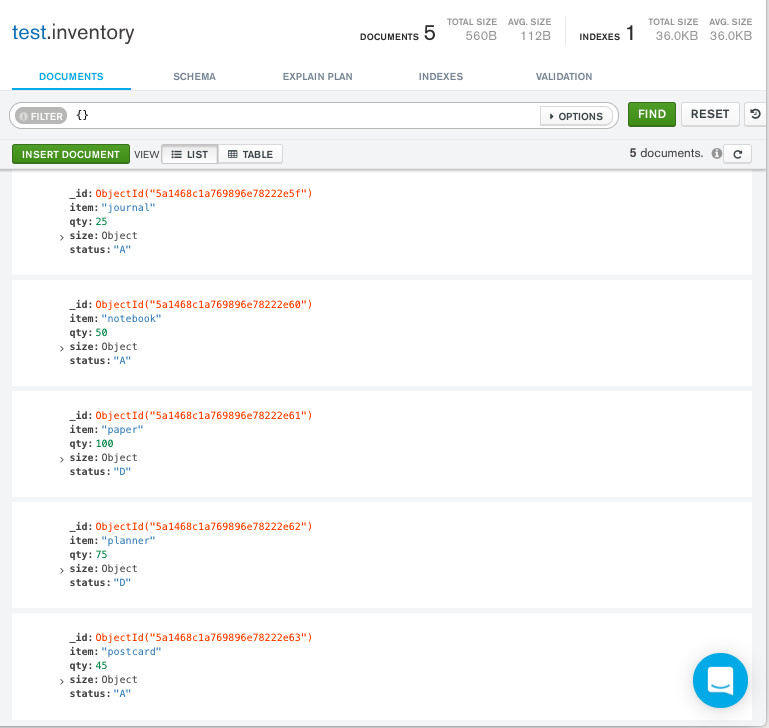The width and height of the screenshot is (769, 728).
Task: Open the Indexes tab
Action: click(441, 76)
